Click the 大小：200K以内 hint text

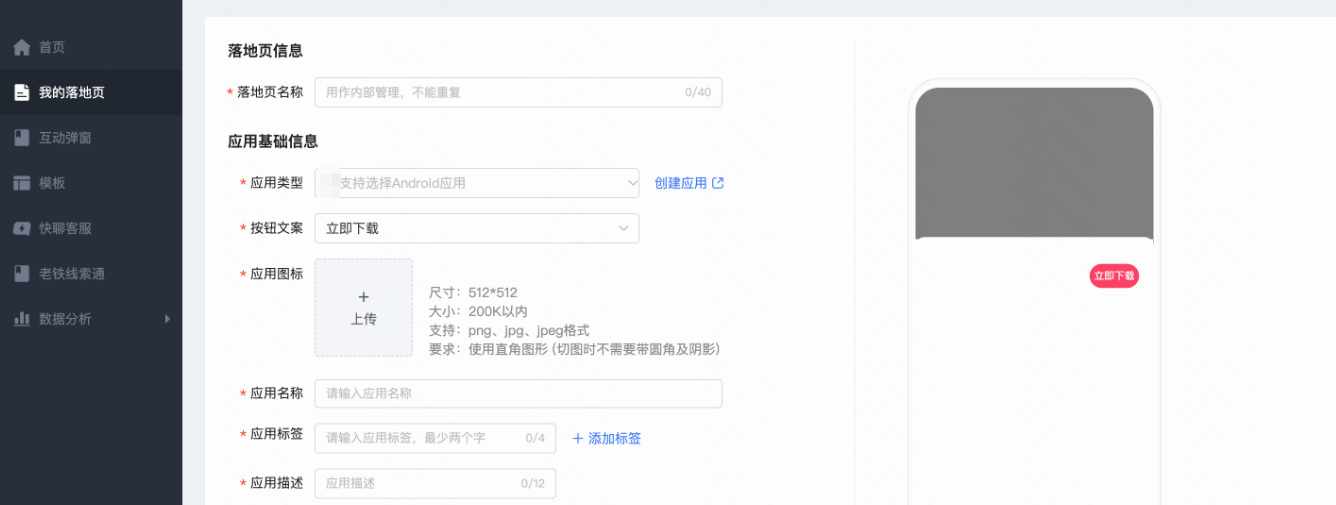[478, 311]
